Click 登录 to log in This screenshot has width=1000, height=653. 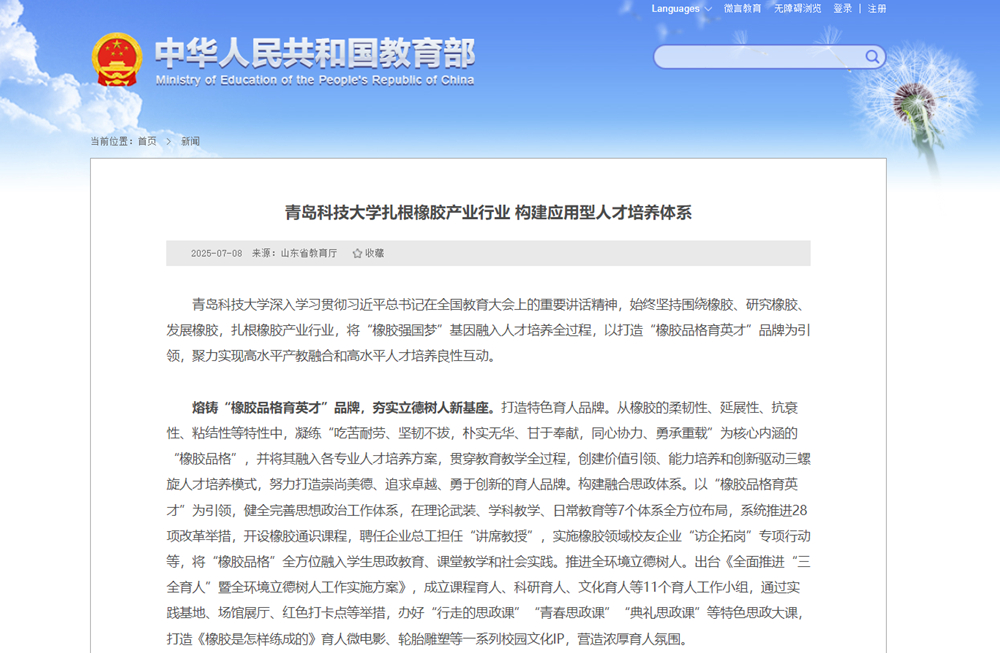842,9
